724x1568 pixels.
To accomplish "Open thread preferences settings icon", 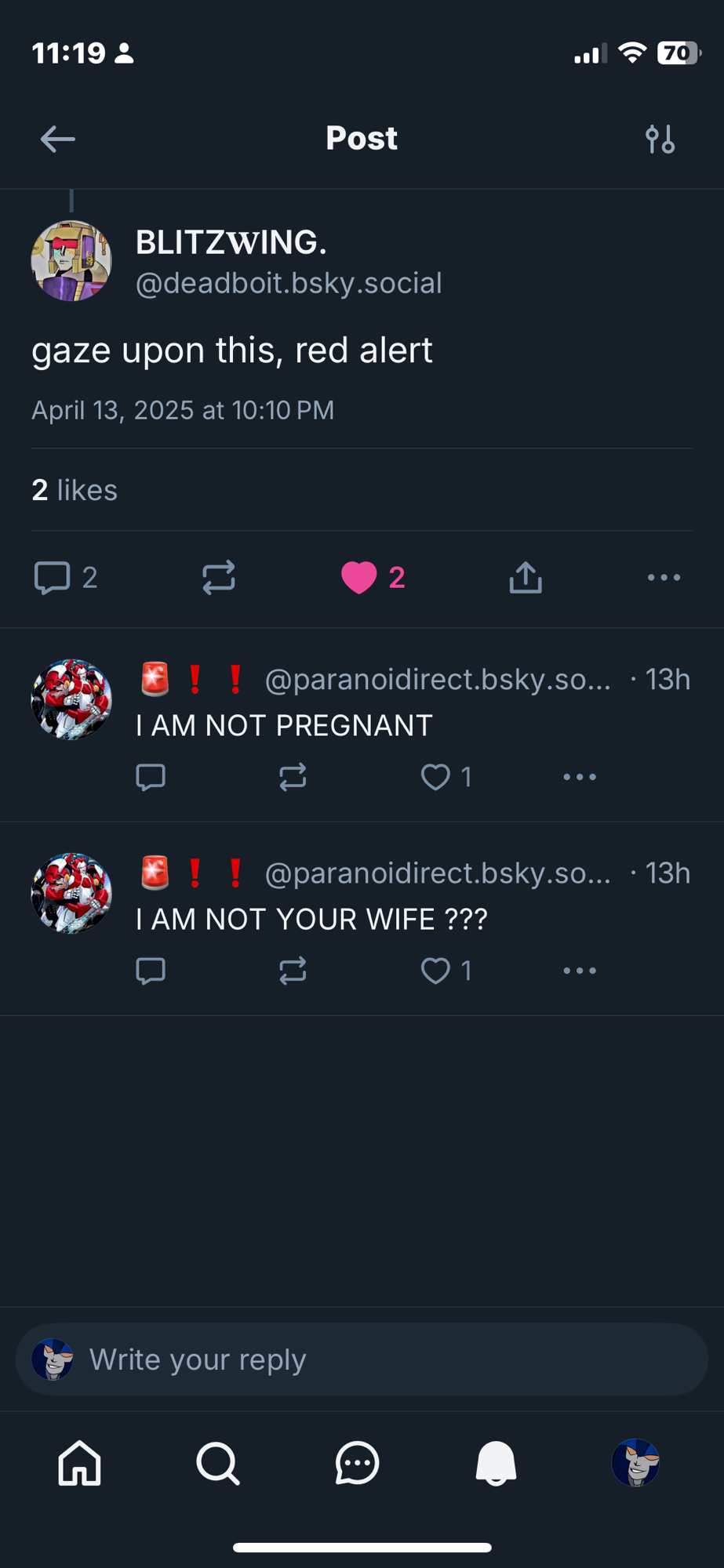I will pos(660,140).
